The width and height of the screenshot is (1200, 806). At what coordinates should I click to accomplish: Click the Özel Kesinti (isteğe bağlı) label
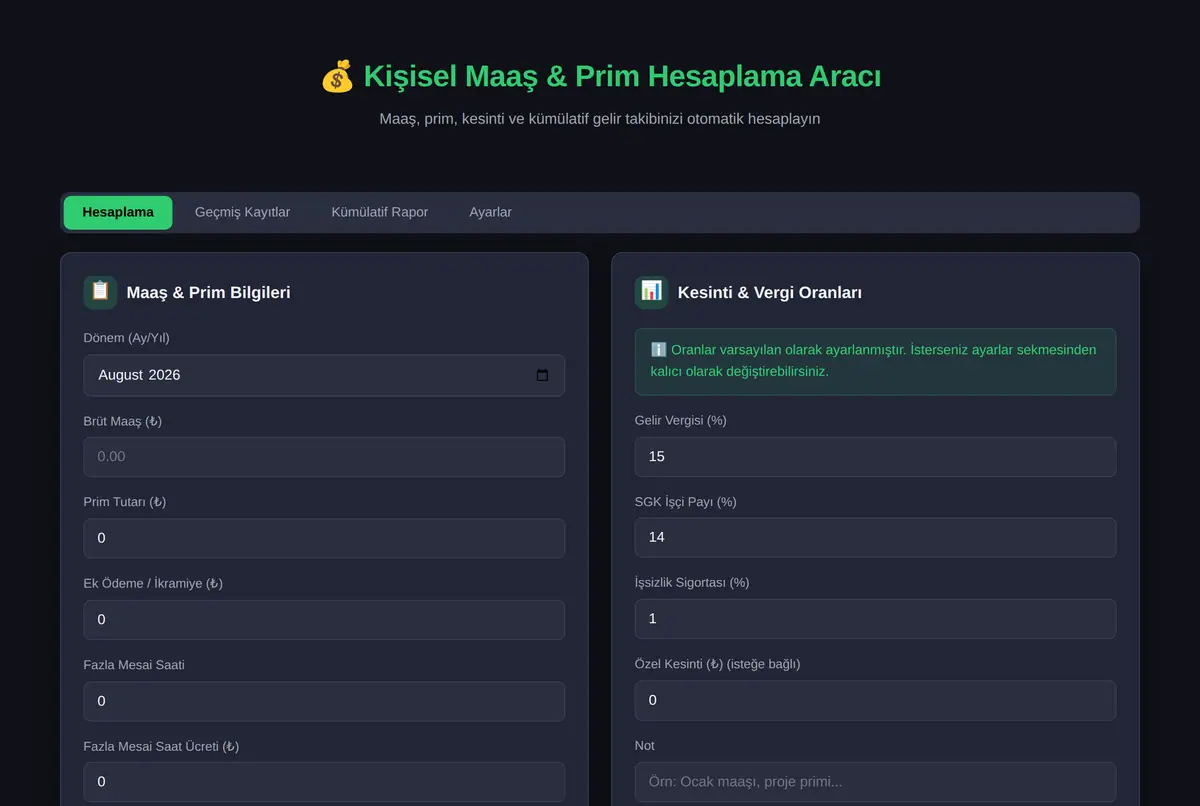[718, 664]
